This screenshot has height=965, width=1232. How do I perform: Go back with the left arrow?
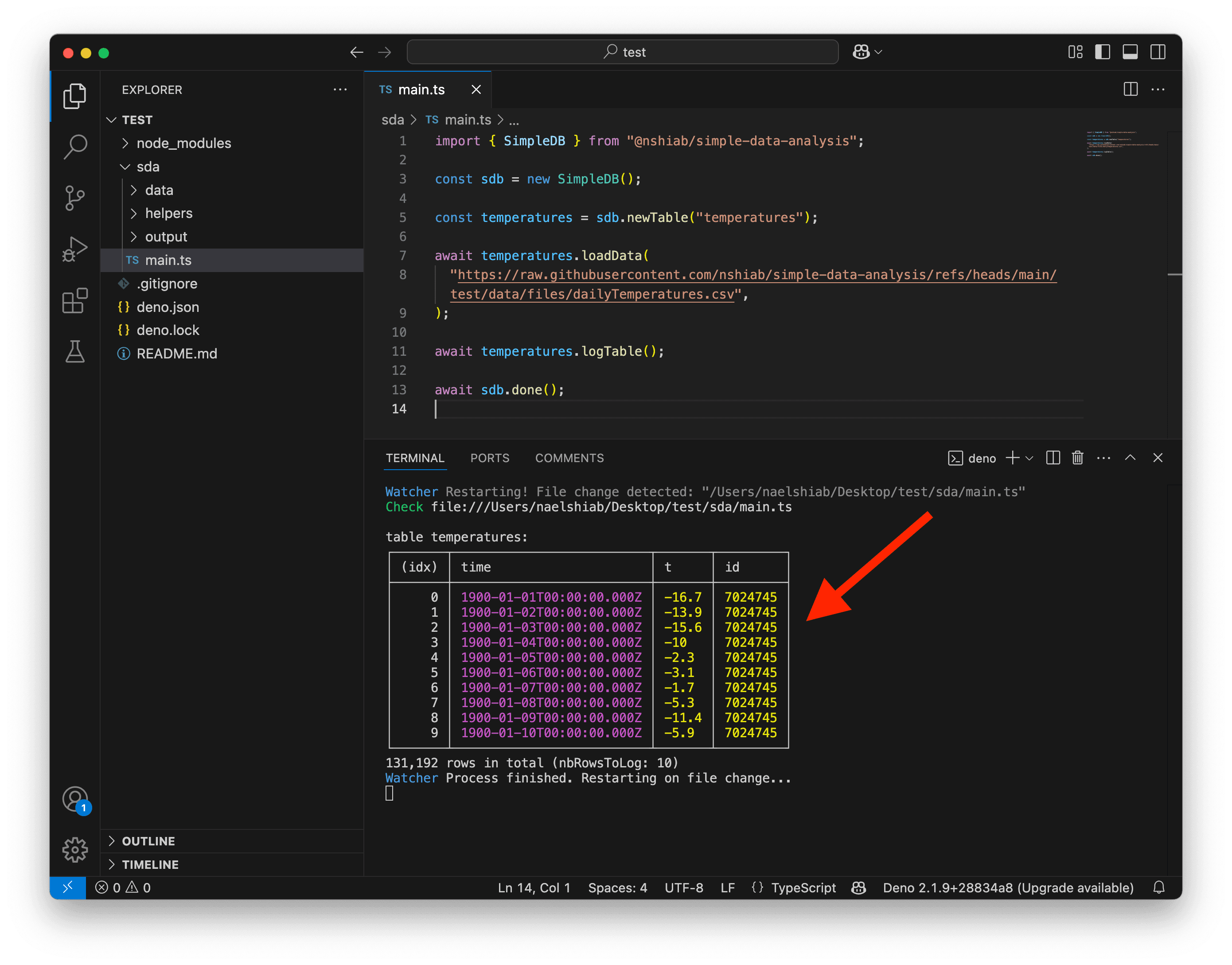(x=357, y=52)
